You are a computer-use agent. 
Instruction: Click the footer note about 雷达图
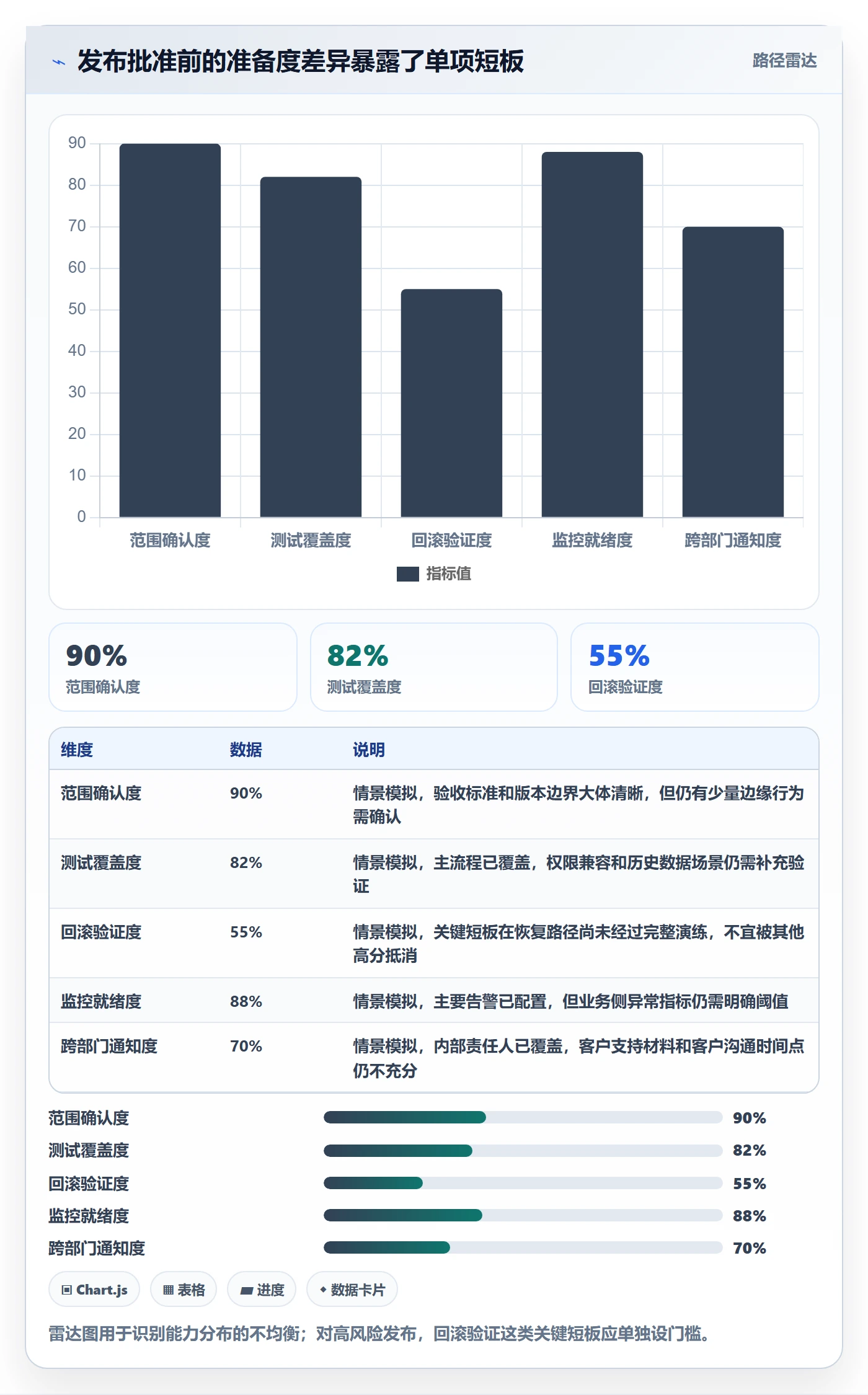coord(379,1334)
